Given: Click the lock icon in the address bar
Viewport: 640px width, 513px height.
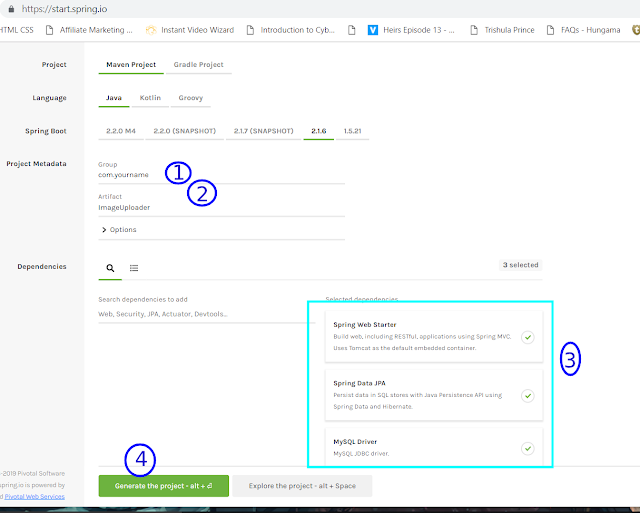Looking at the screenshot, I should tap(11, 9).
